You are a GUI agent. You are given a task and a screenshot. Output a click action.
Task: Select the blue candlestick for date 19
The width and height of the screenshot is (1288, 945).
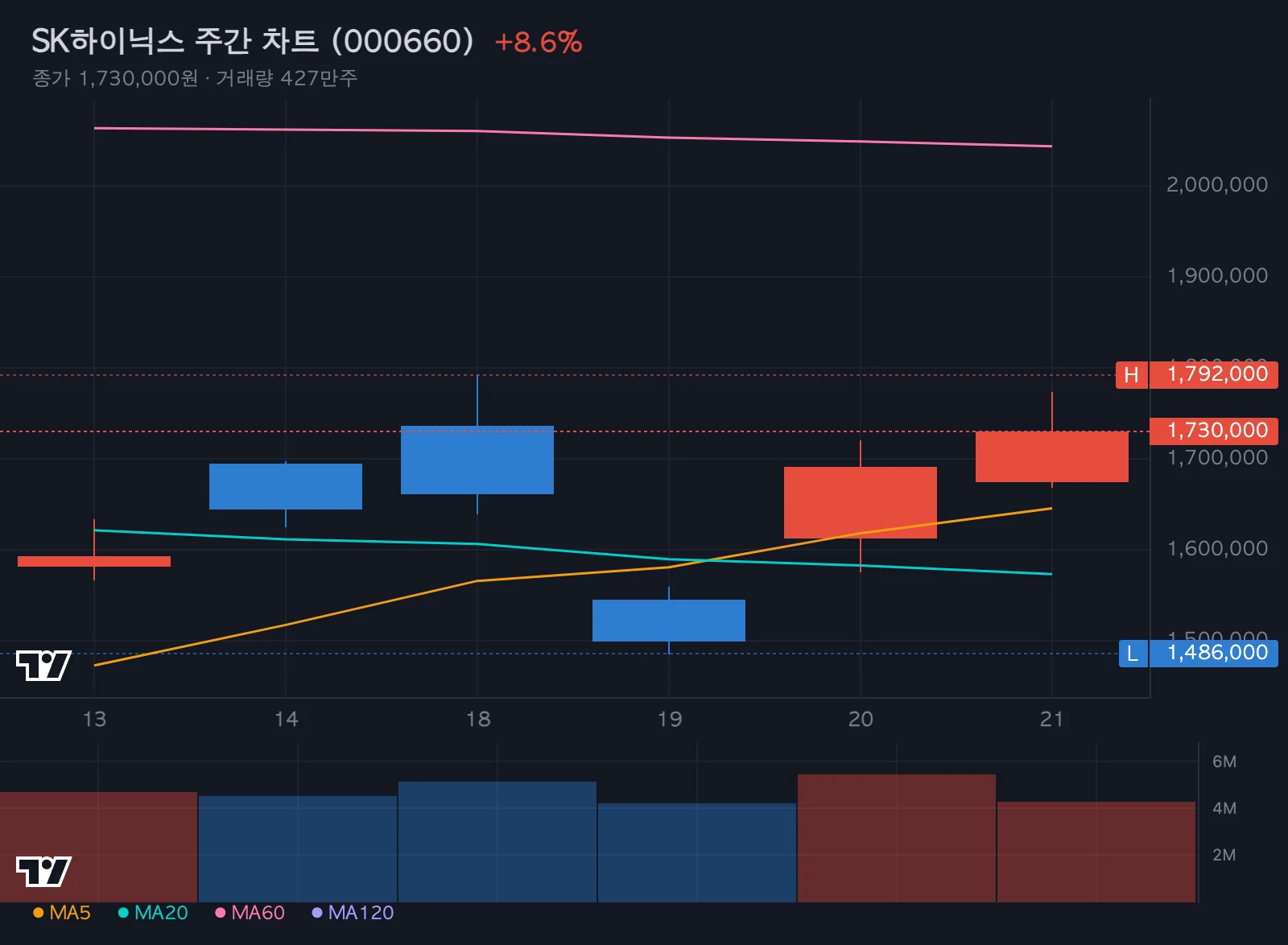pos(669,621)
